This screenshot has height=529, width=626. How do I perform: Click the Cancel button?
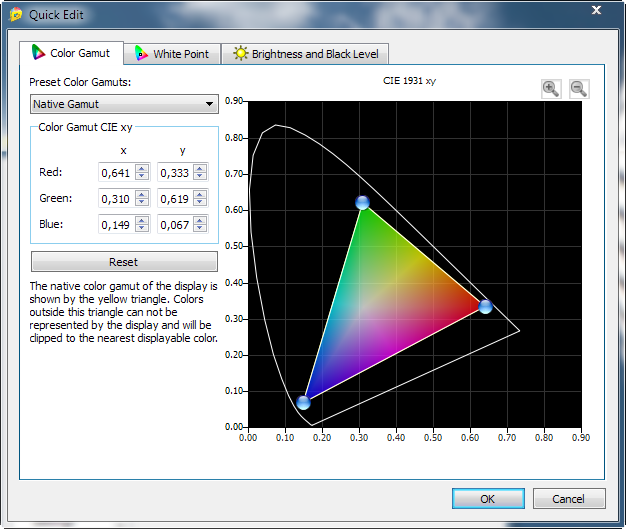[x=568, y=498]
